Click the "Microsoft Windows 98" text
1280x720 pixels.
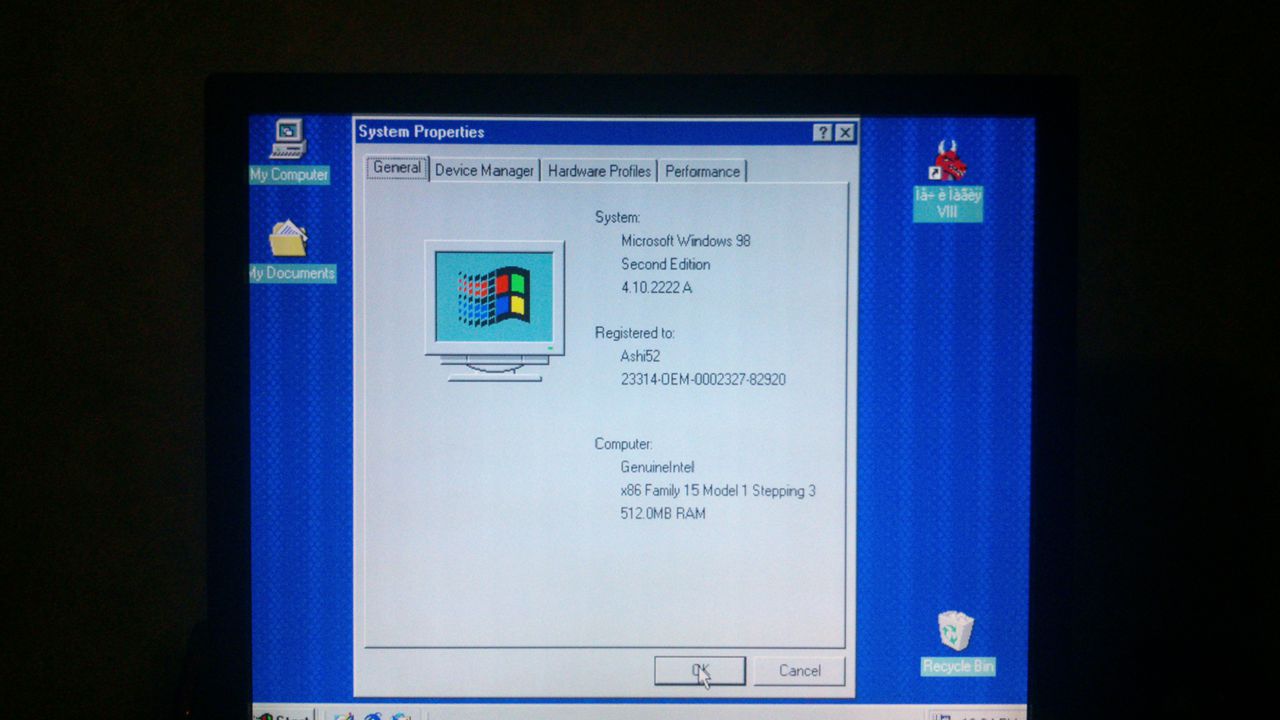685,241
